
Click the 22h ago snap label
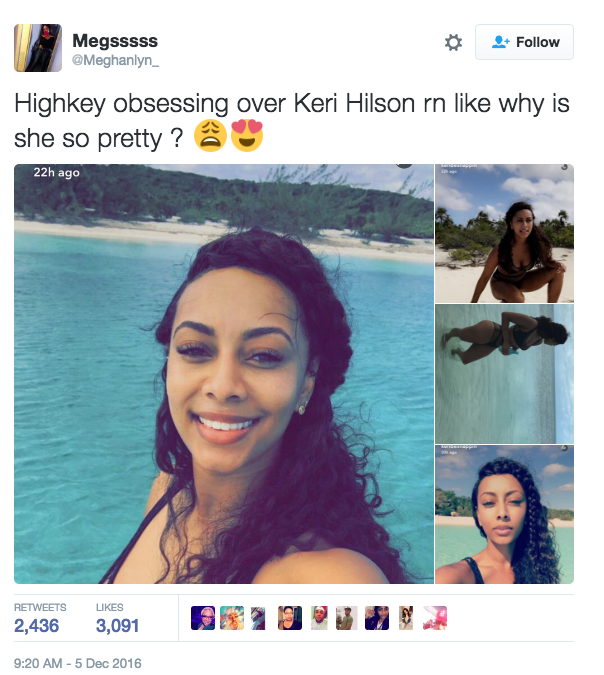(x=56, y=173)
